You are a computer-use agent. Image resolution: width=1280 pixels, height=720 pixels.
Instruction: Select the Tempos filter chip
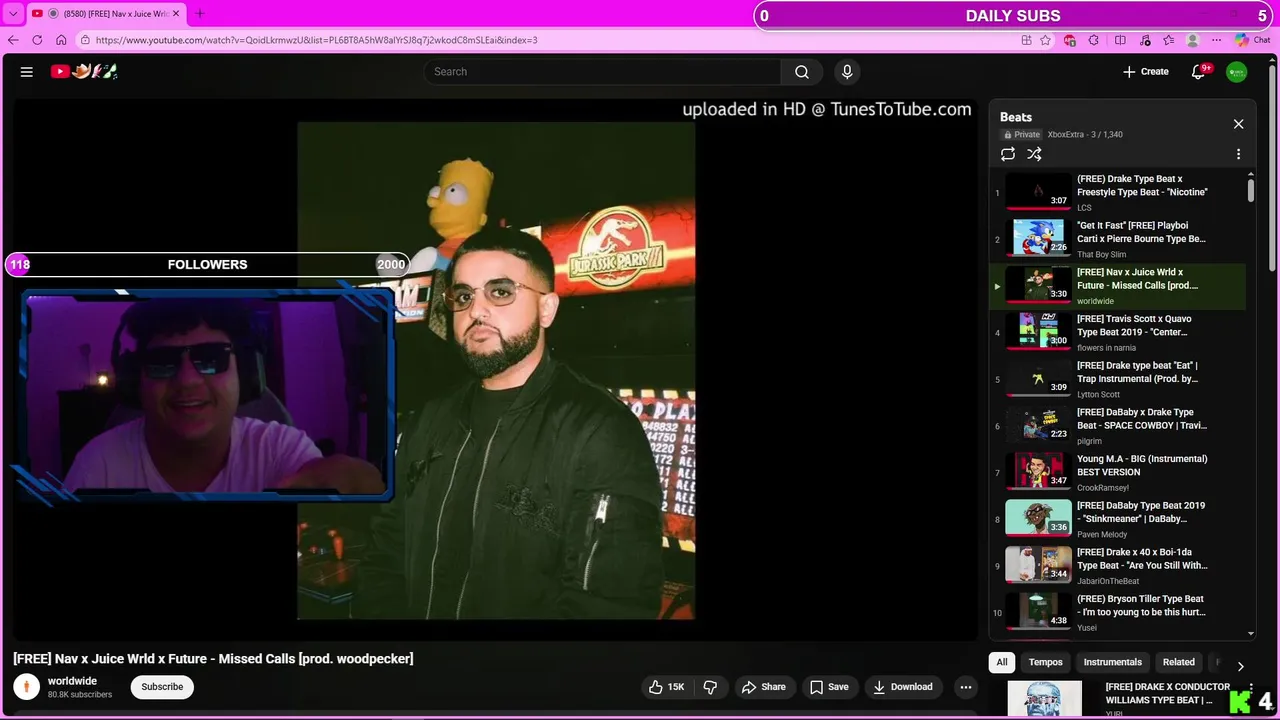point(1046,662)
